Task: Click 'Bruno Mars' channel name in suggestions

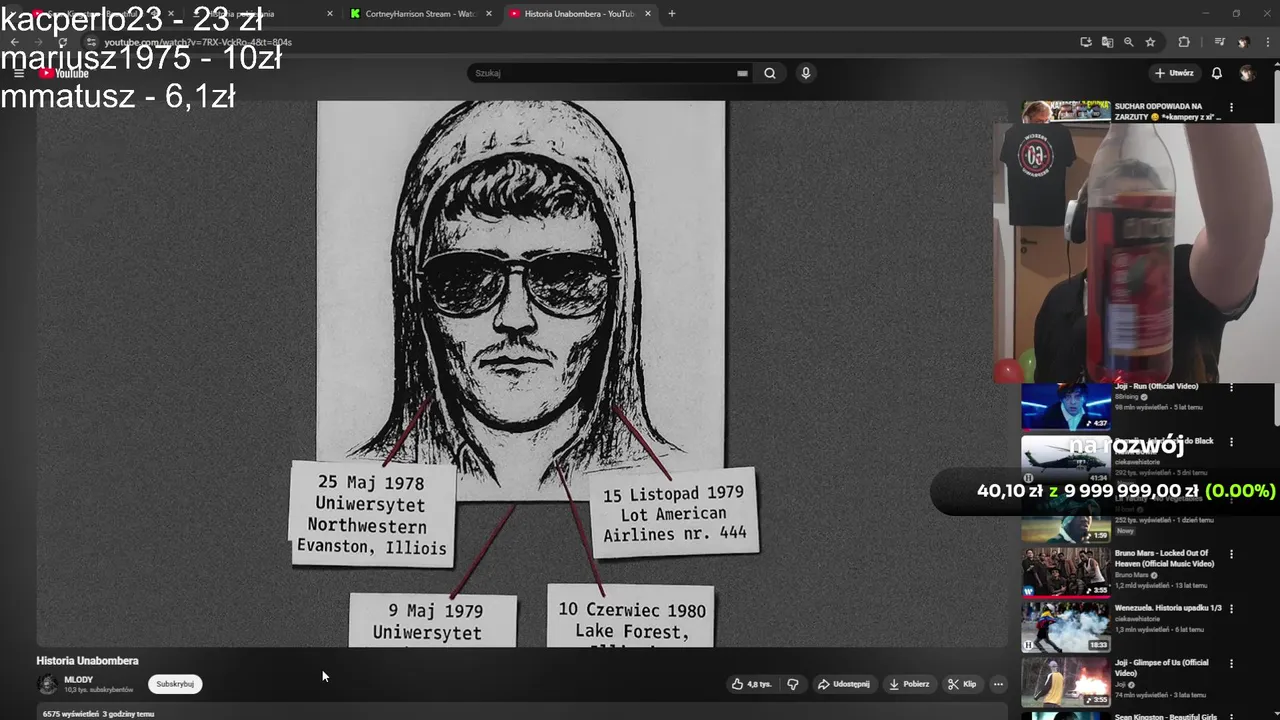Action: pos(1132,575)
